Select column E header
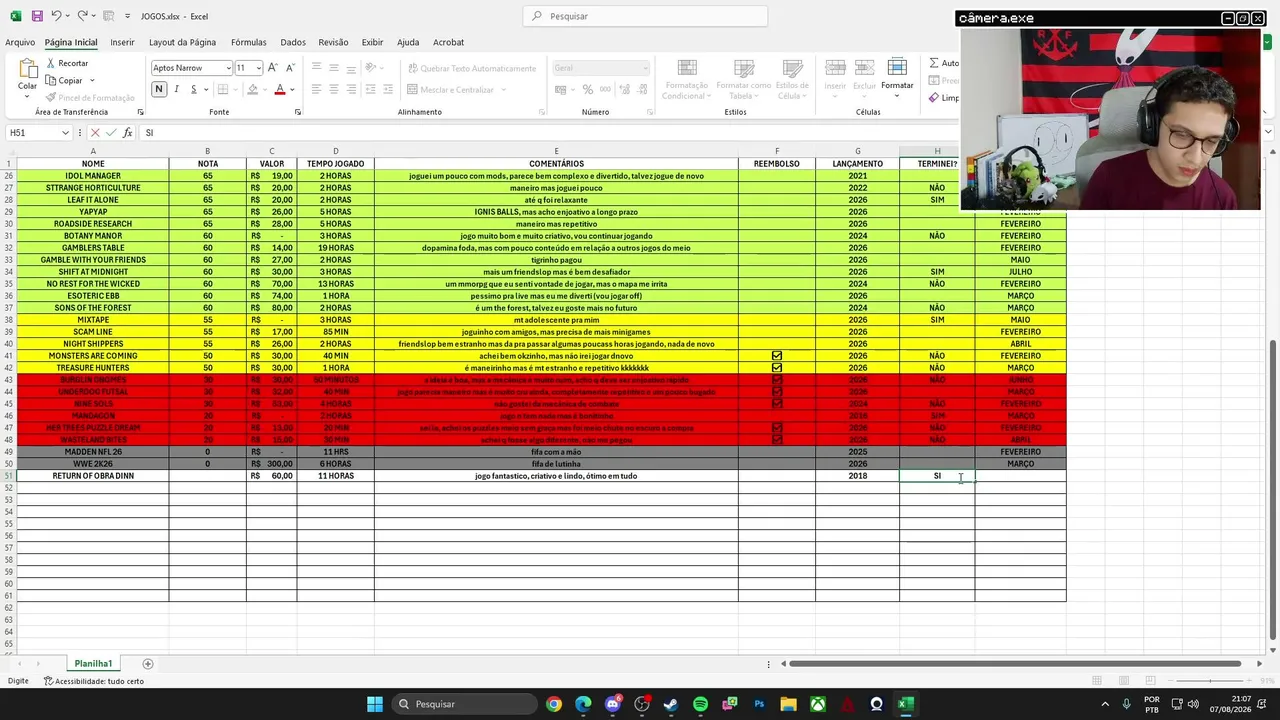 (x=556, y=151)
